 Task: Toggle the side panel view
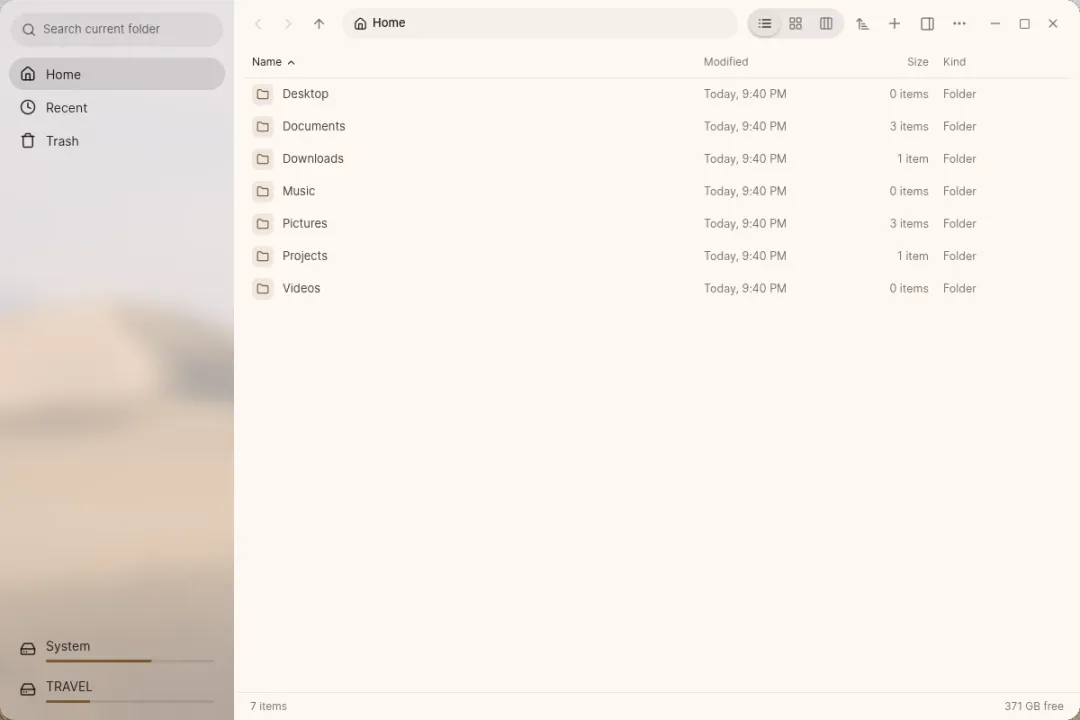(927, 24)
